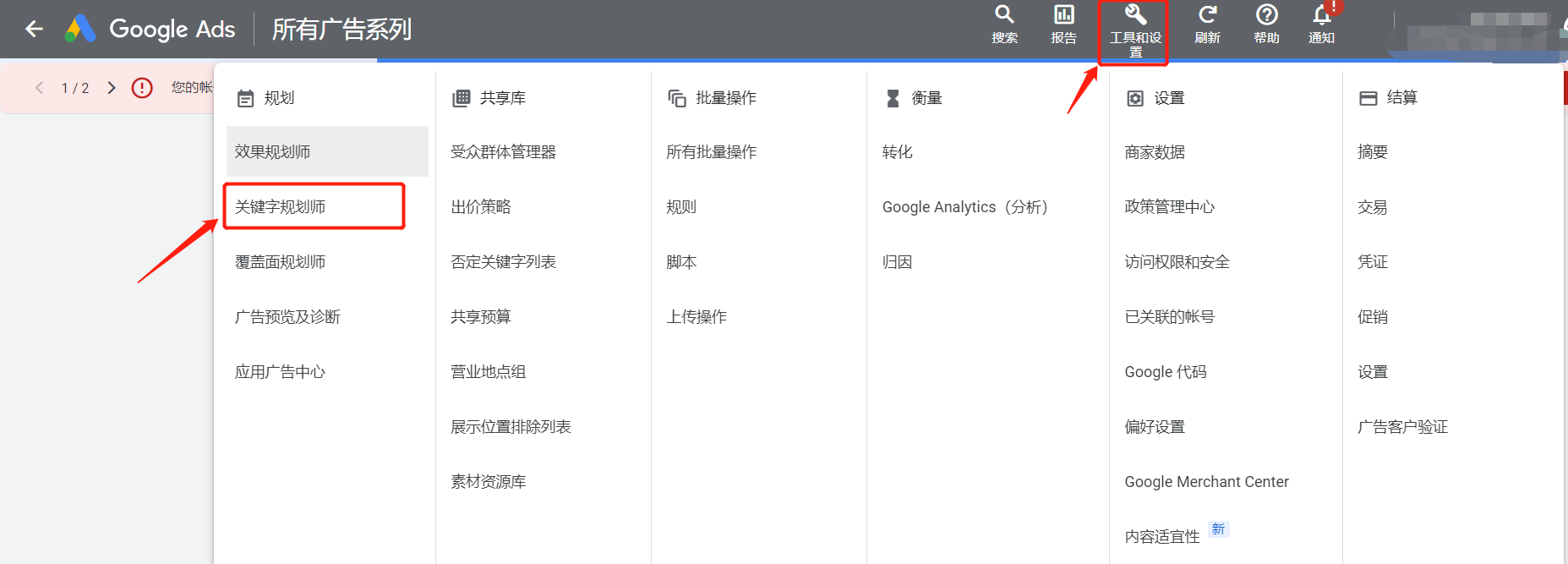Select 素材资源库 asset library

(x=488, y=482)
